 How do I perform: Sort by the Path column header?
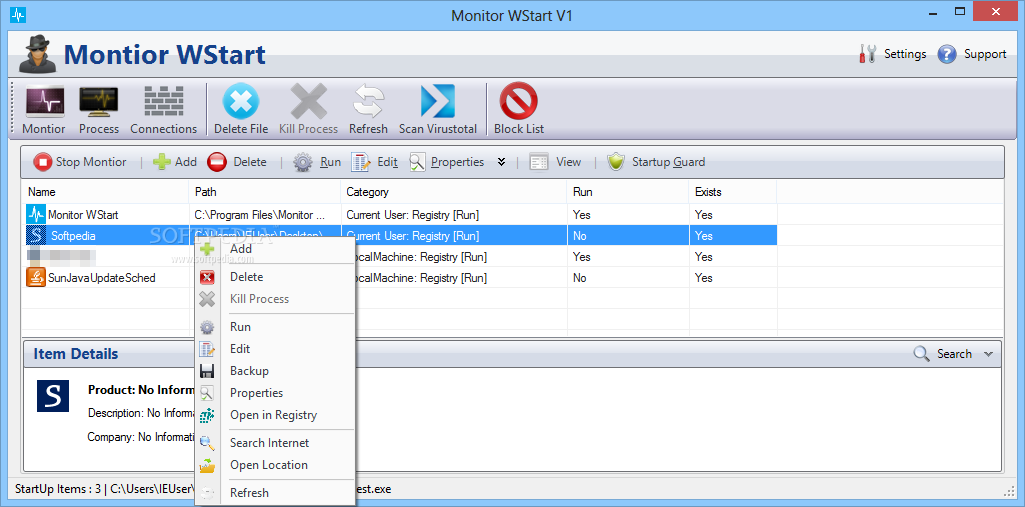(265, 192)
